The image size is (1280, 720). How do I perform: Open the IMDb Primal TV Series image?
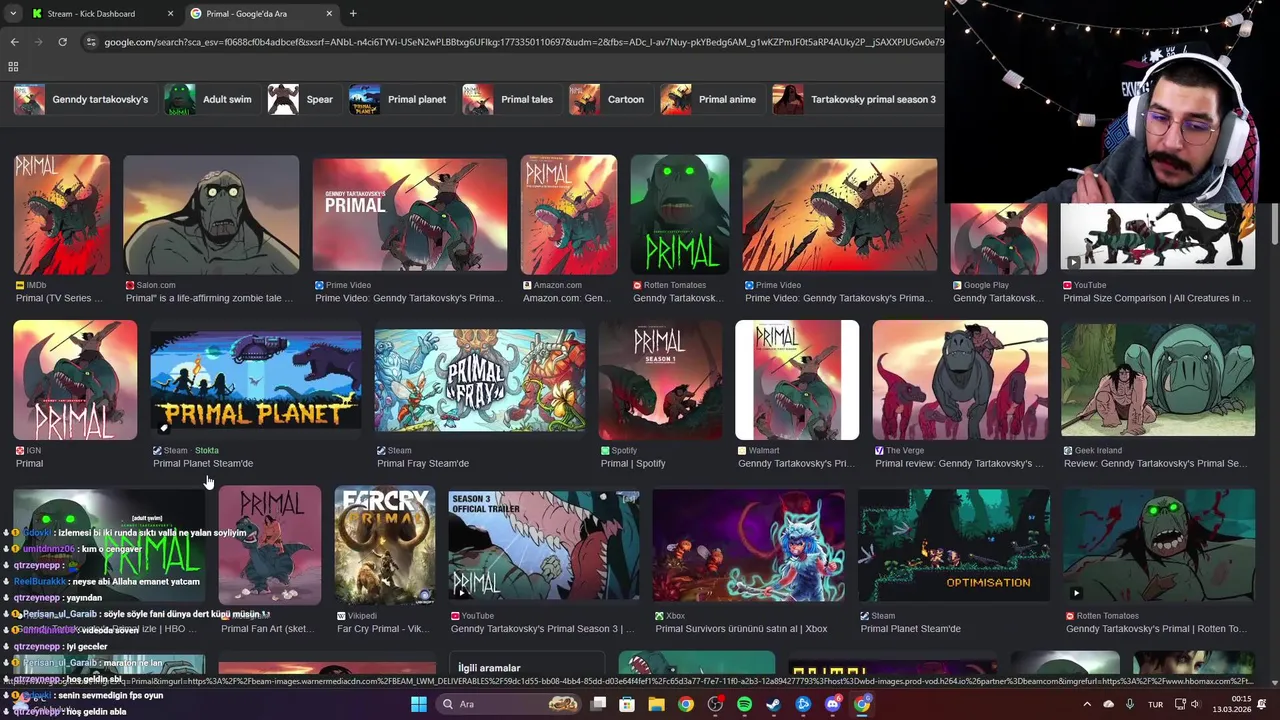coord(62,214)
